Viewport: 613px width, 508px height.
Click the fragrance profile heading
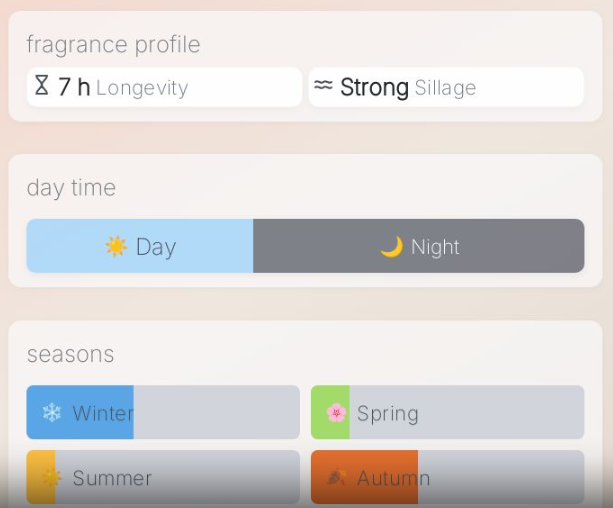[113, 45]
